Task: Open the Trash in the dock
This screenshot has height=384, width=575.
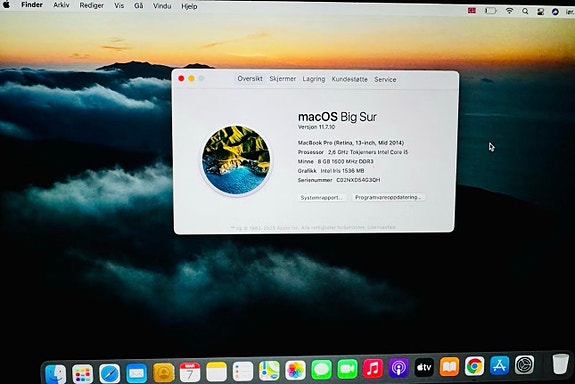Action: pyautogui.click(x=560, y=363)
